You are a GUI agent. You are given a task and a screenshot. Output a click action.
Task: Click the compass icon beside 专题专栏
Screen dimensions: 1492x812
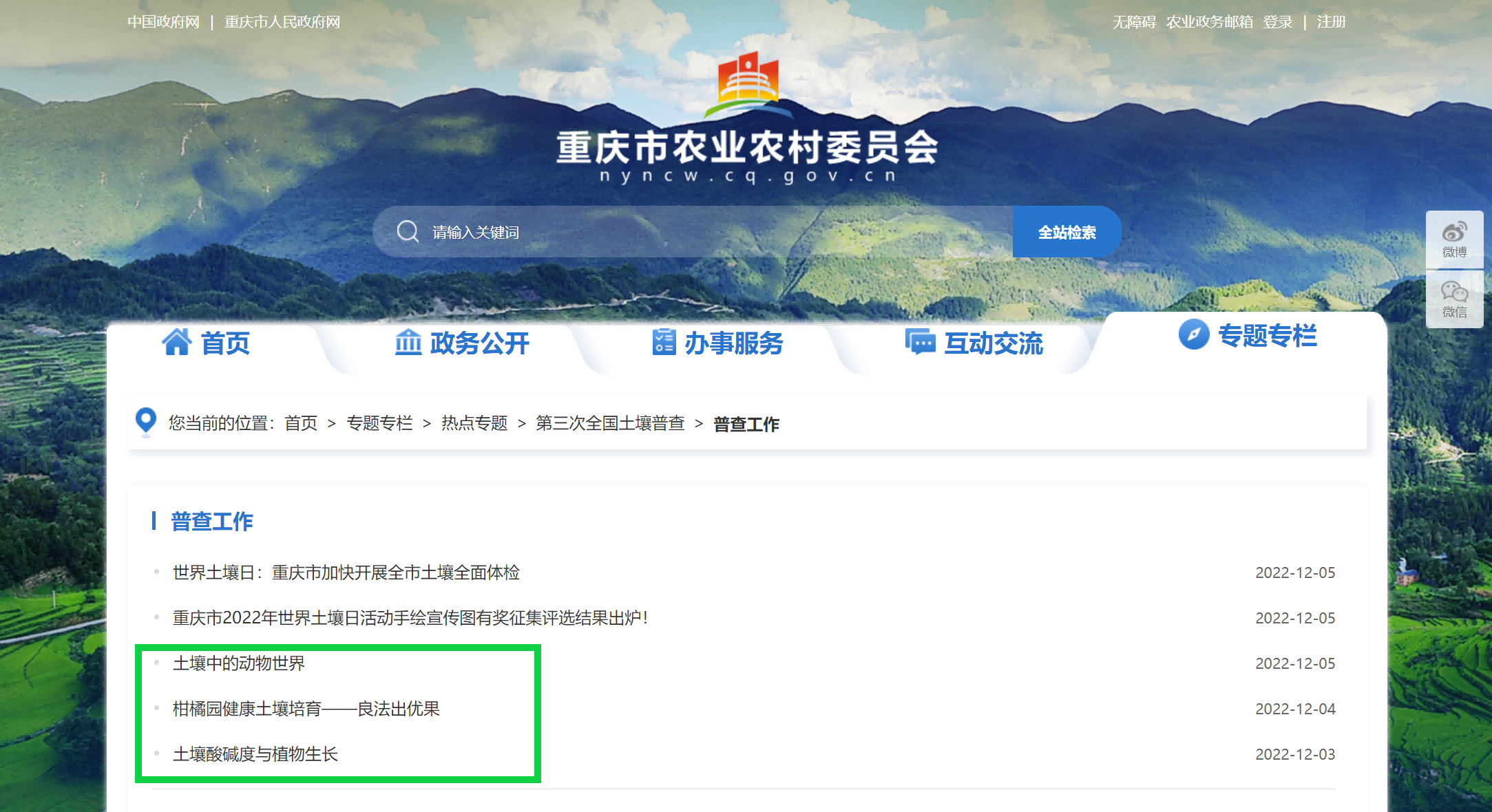[x=1194, y=334]
